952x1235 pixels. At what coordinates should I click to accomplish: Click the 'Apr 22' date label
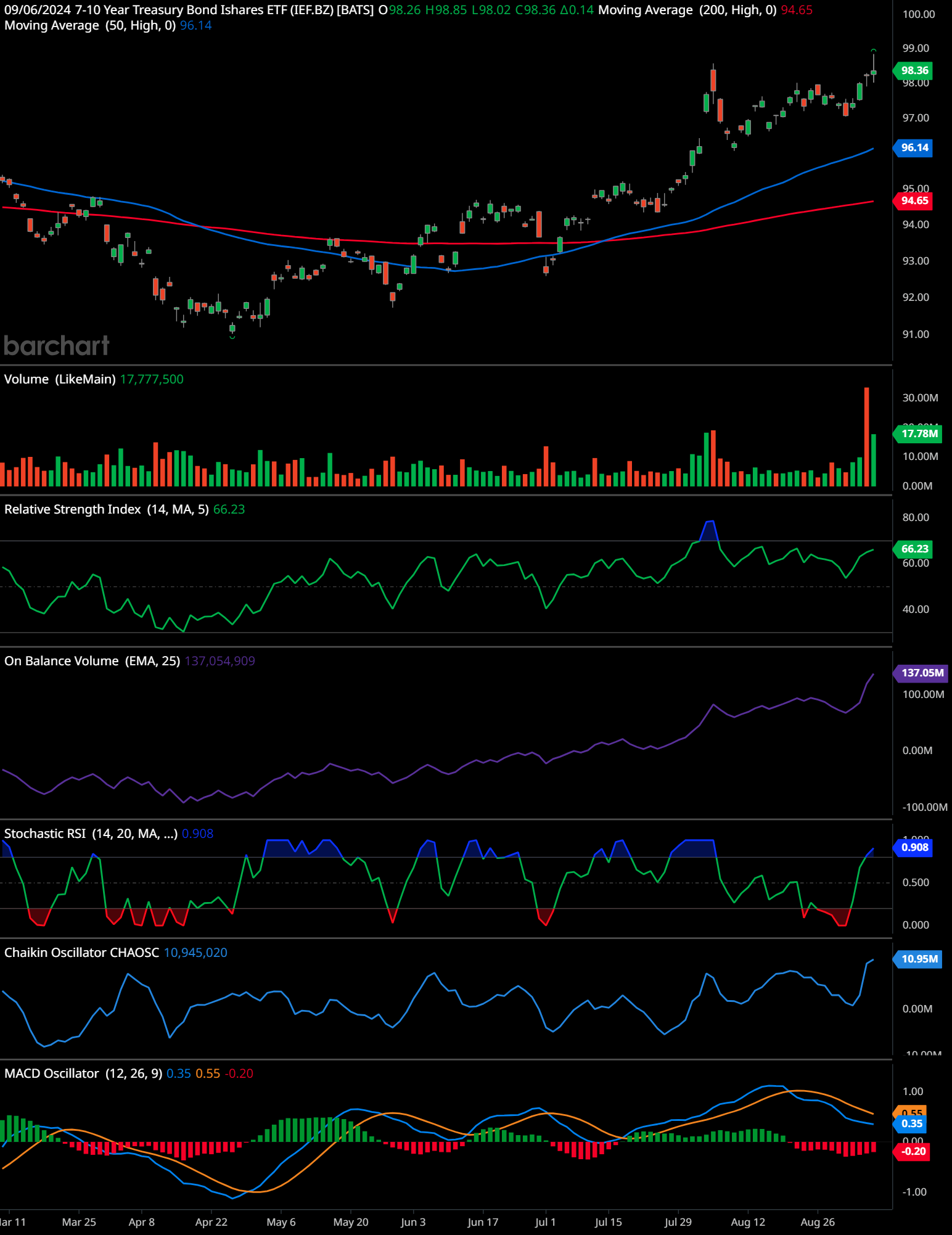click(x=211, y=1222)
